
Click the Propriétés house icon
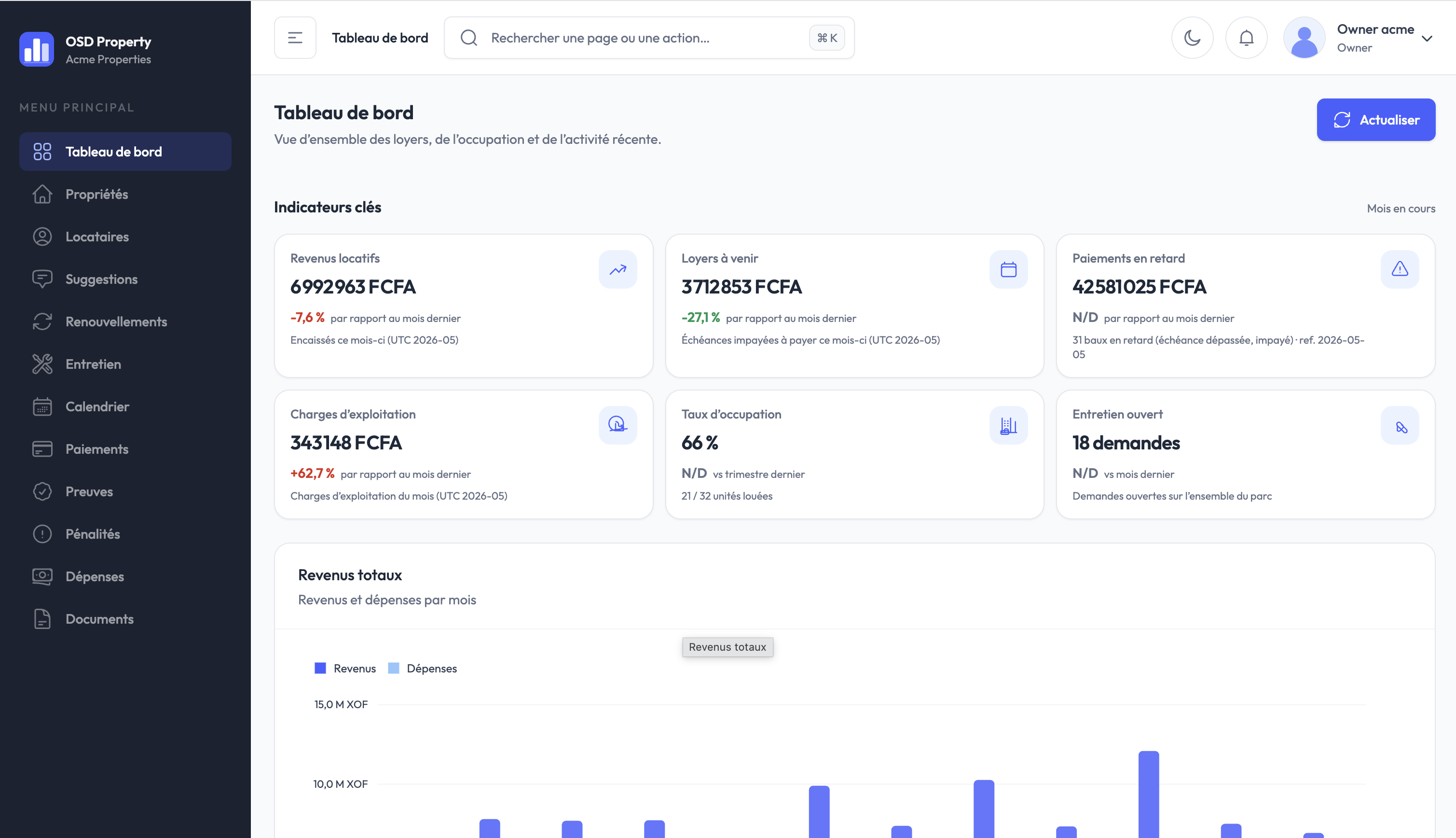click(42, 195)
